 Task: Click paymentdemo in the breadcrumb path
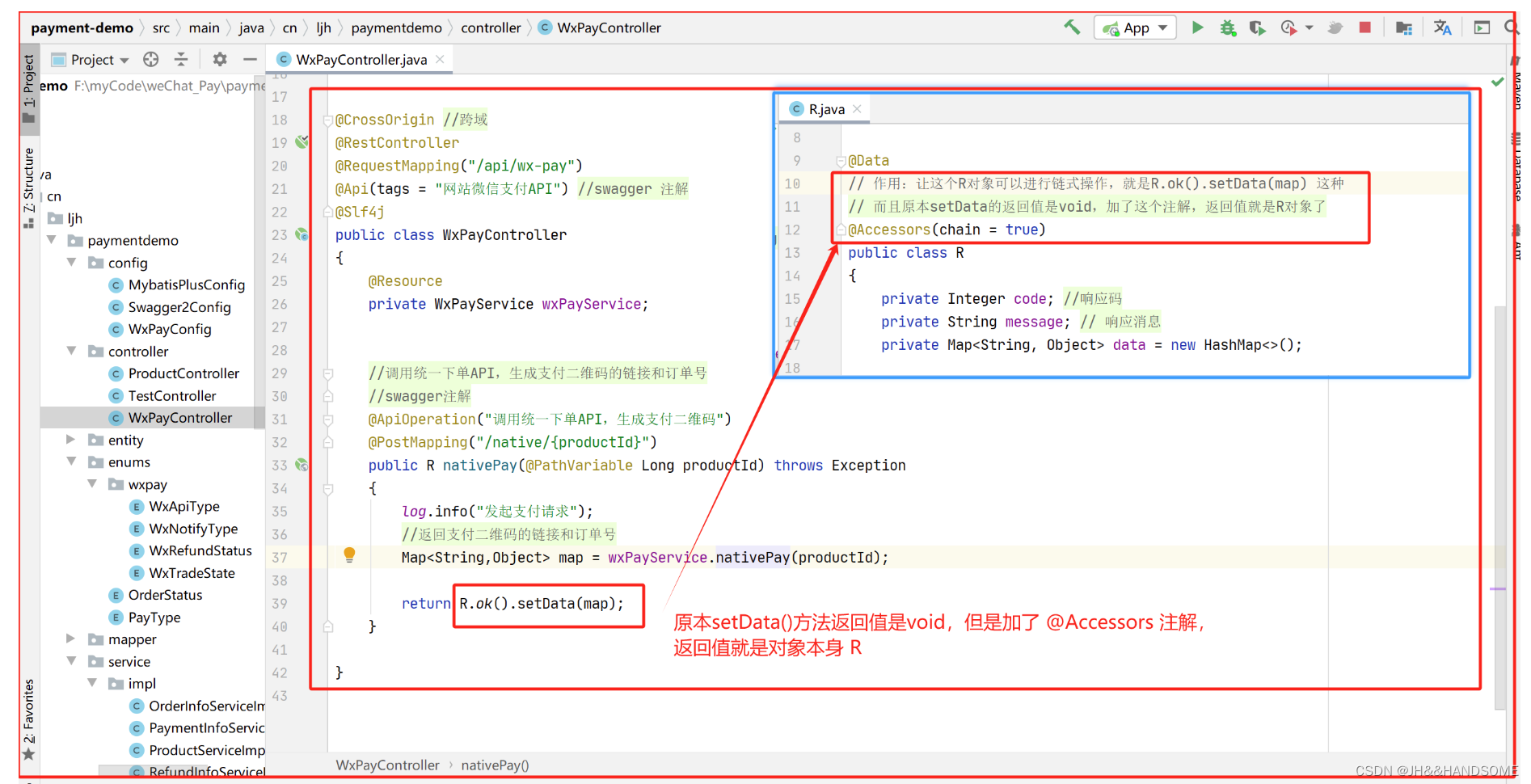click(396, 27)
